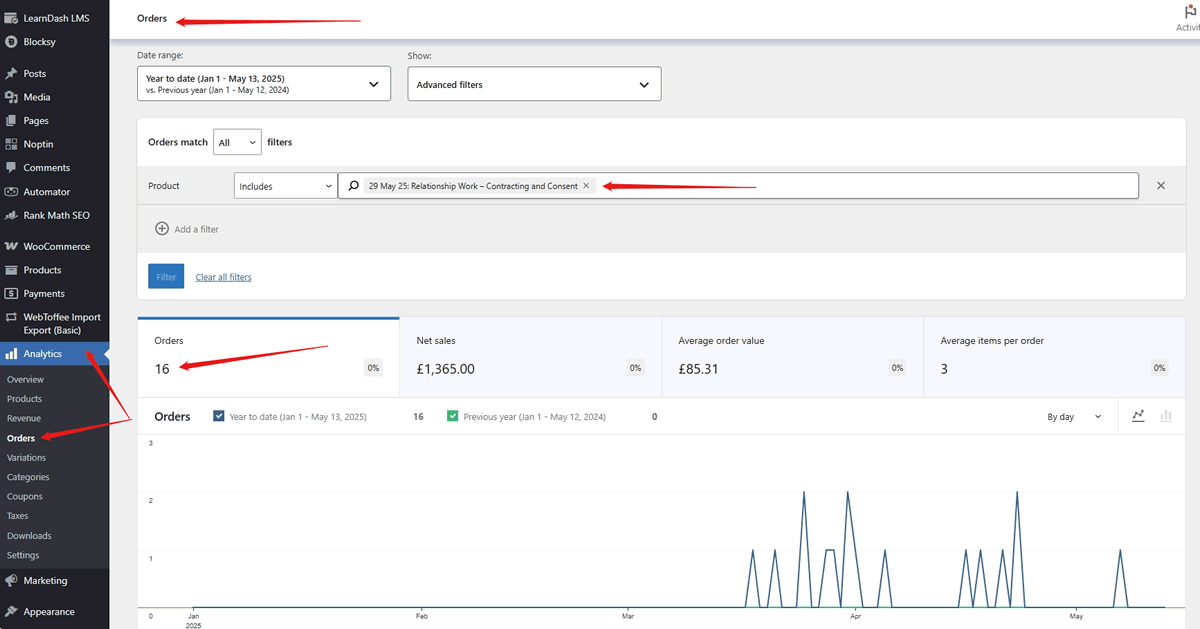Click the plus icon to add a filter
Viewport: 1200px width, 629px height.
162,229
